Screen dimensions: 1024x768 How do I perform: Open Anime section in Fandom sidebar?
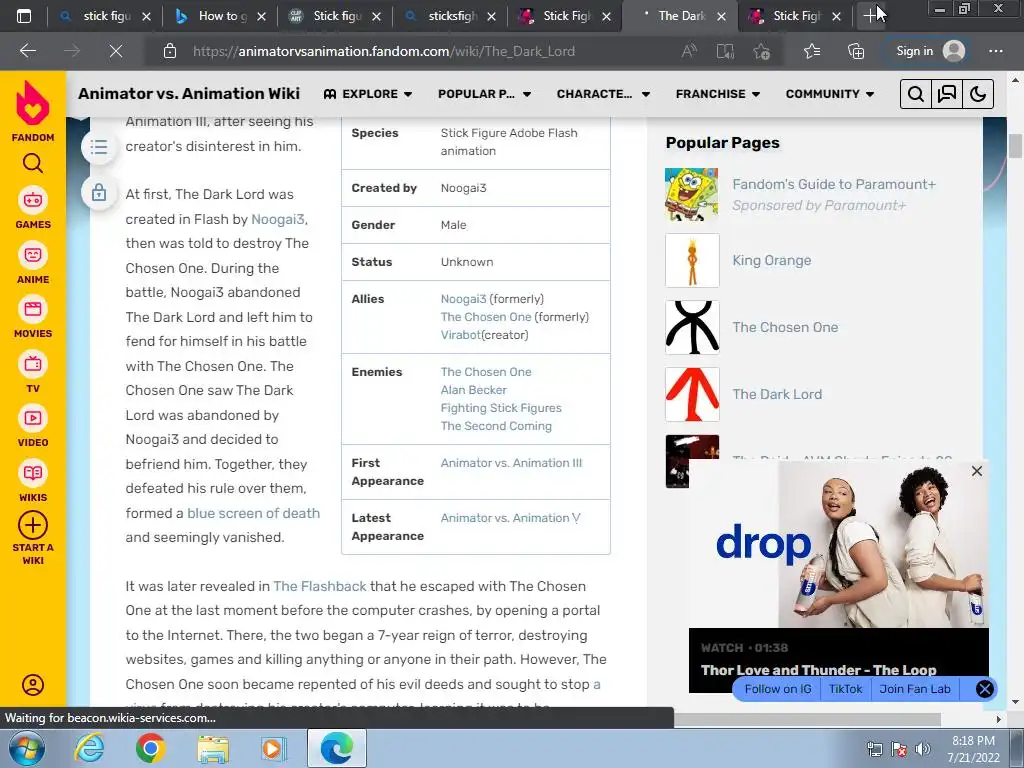point(33,263)
